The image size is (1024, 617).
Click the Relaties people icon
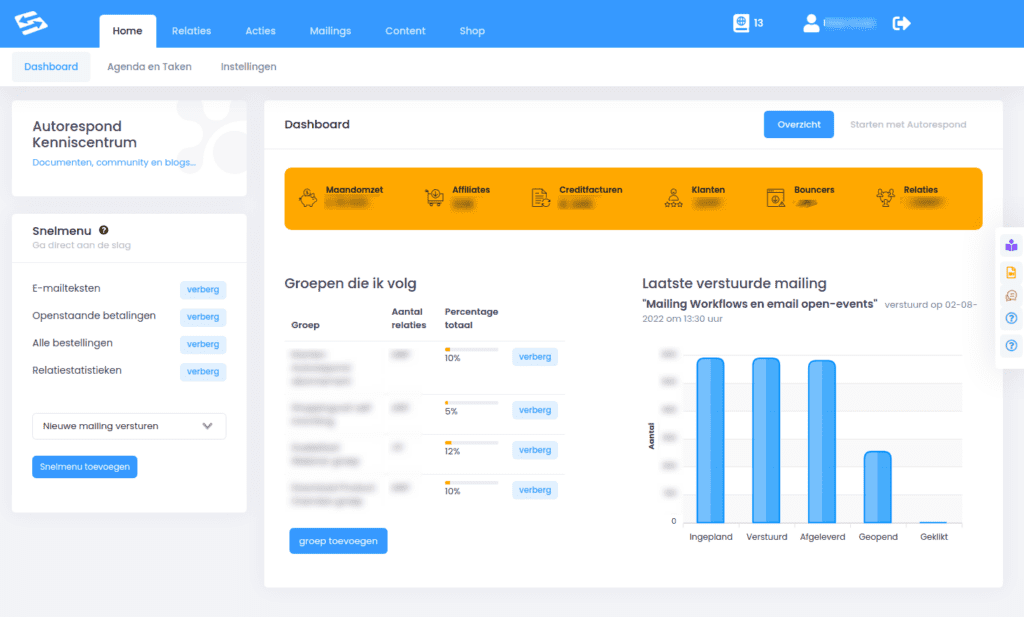pos(886,197)
